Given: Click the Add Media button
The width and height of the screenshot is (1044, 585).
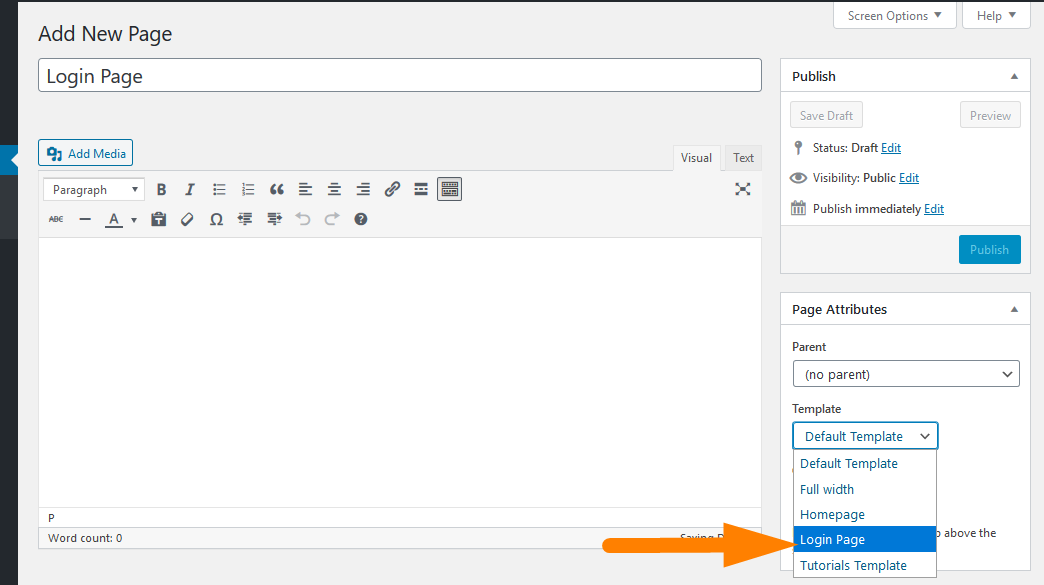Looking at the screenshot, I should pyautogui.click(x=85, y=153).
